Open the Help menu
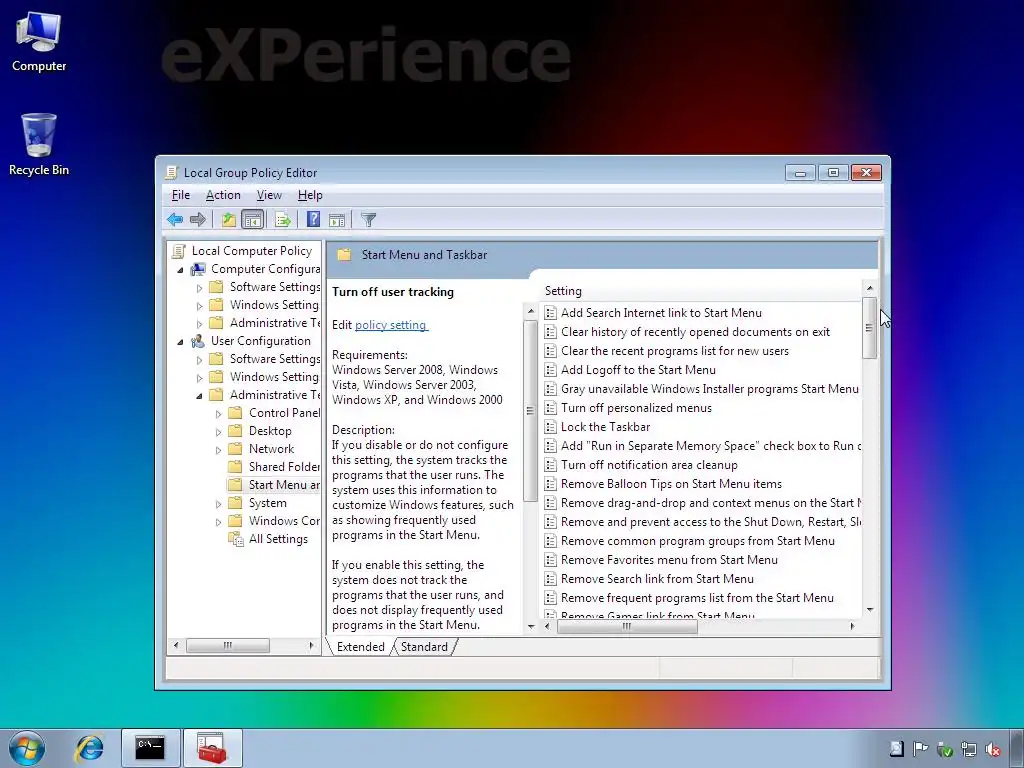1024x768 pixels. point(310,195)
